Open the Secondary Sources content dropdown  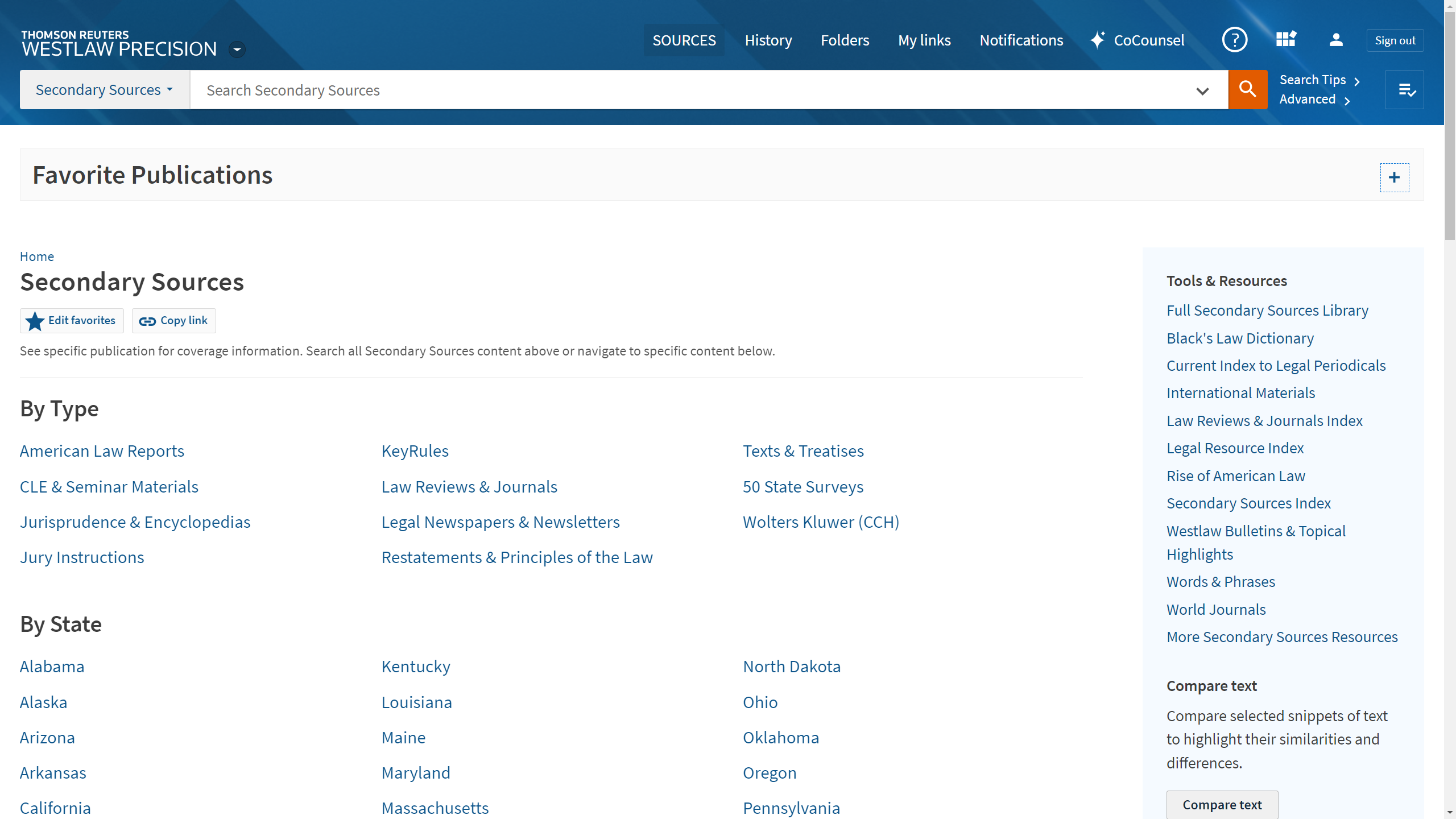[105, 90]
